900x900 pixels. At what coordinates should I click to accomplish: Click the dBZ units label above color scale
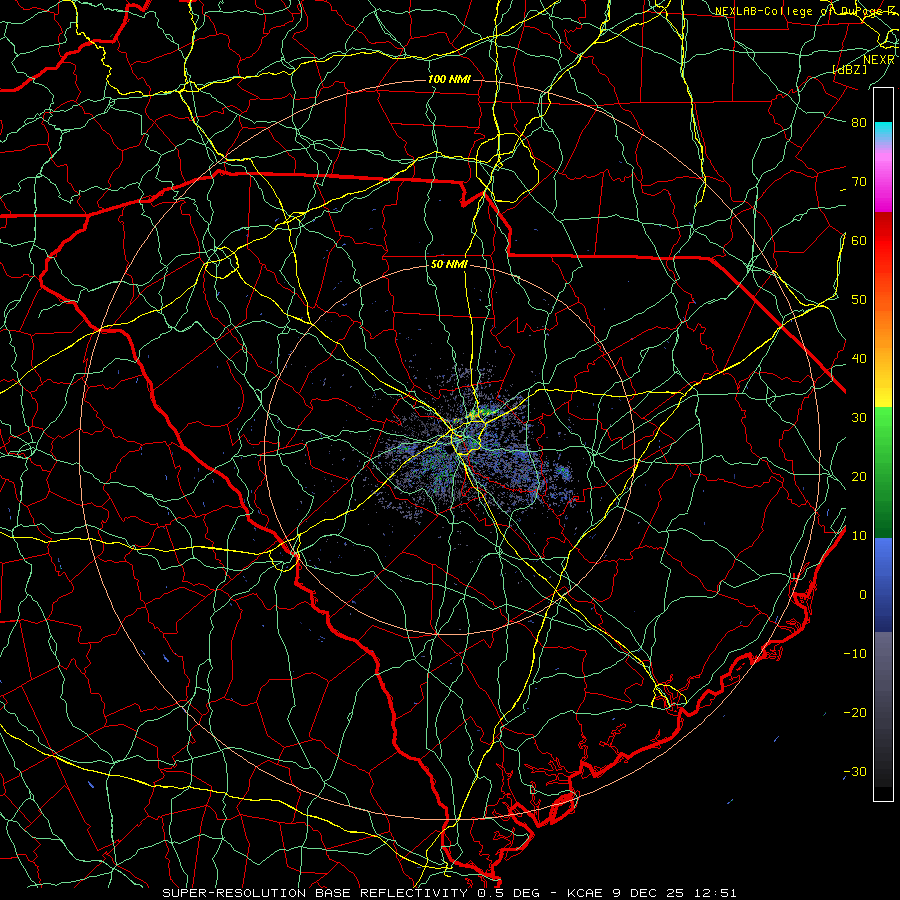[850, 69]
